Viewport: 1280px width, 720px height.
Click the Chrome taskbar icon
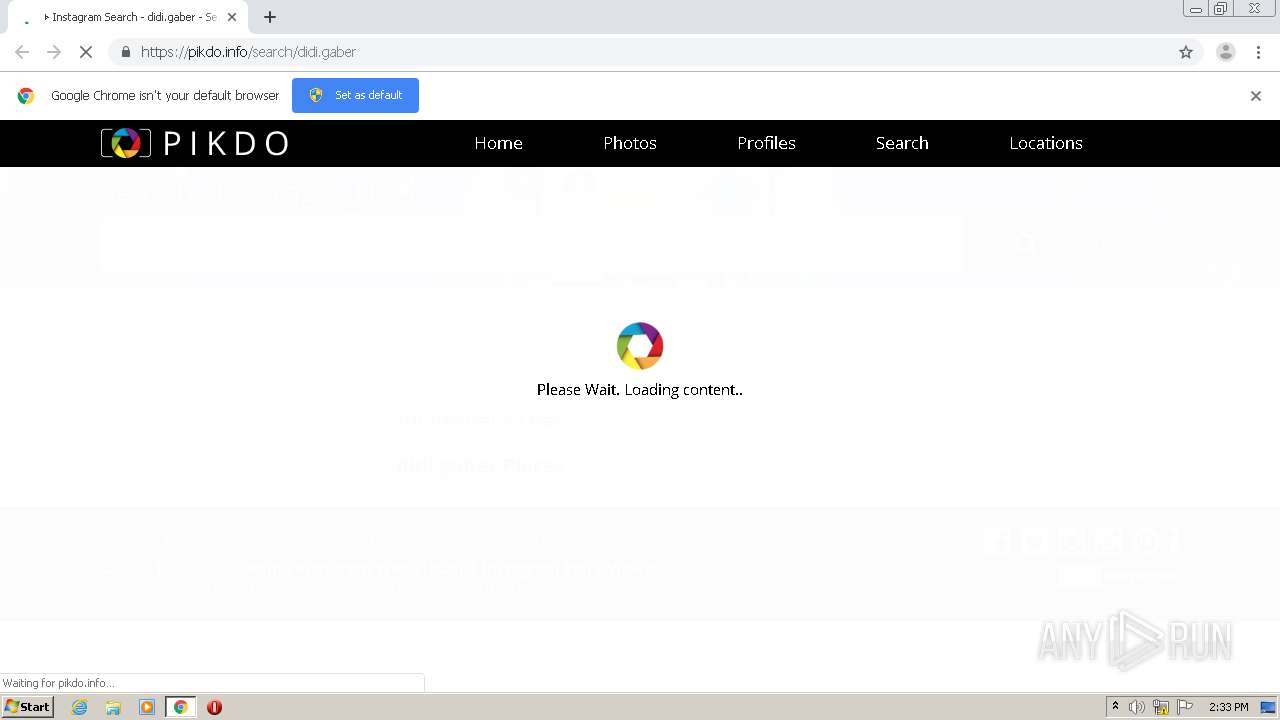tap(180, 707)
